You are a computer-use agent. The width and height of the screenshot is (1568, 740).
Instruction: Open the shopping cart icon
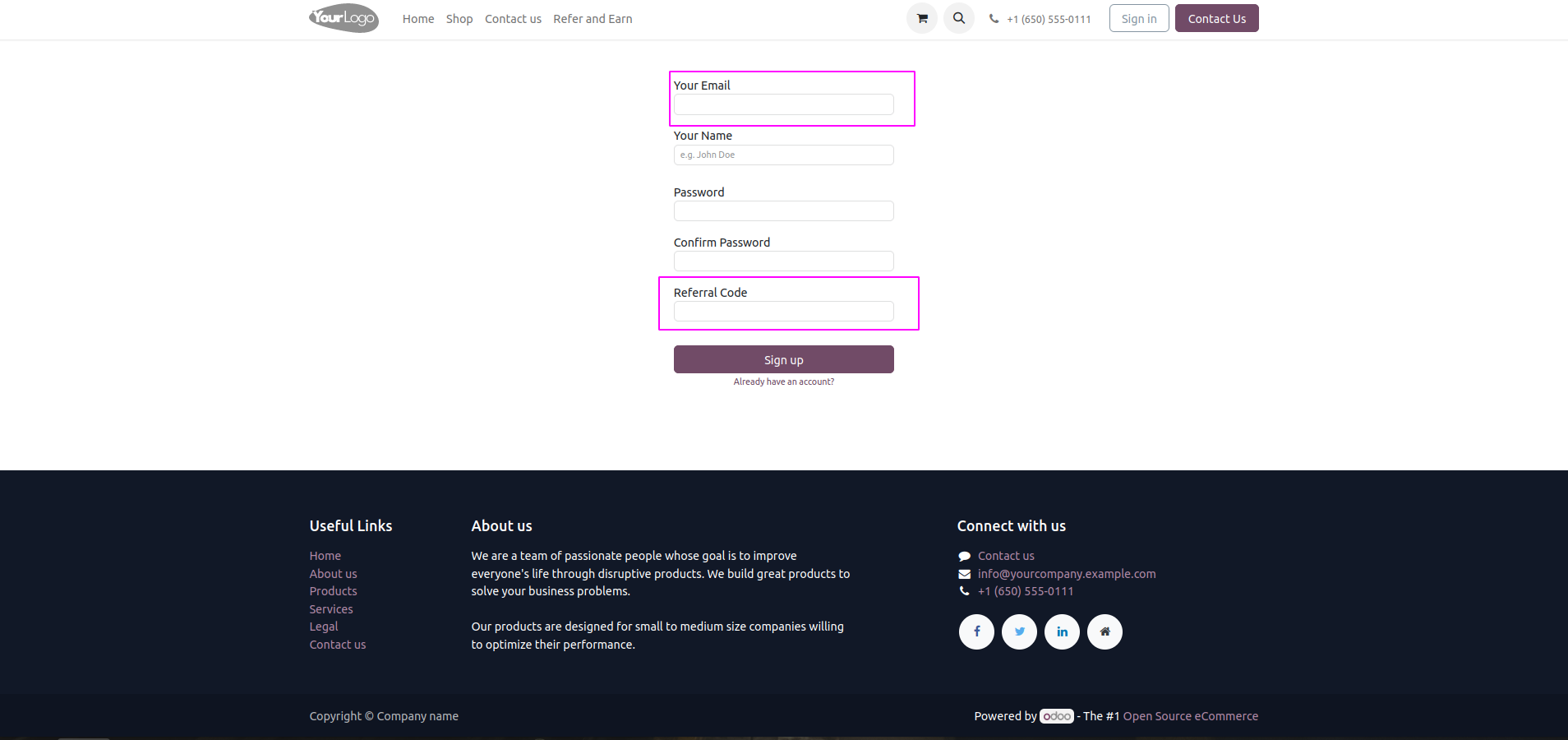[x=922, y=18]
